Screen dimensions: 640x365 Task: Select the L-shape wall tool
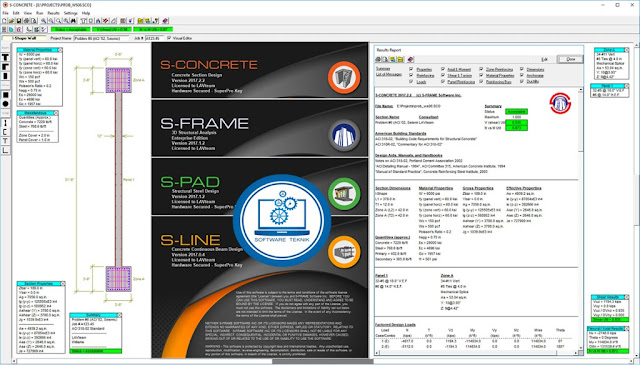5,150
